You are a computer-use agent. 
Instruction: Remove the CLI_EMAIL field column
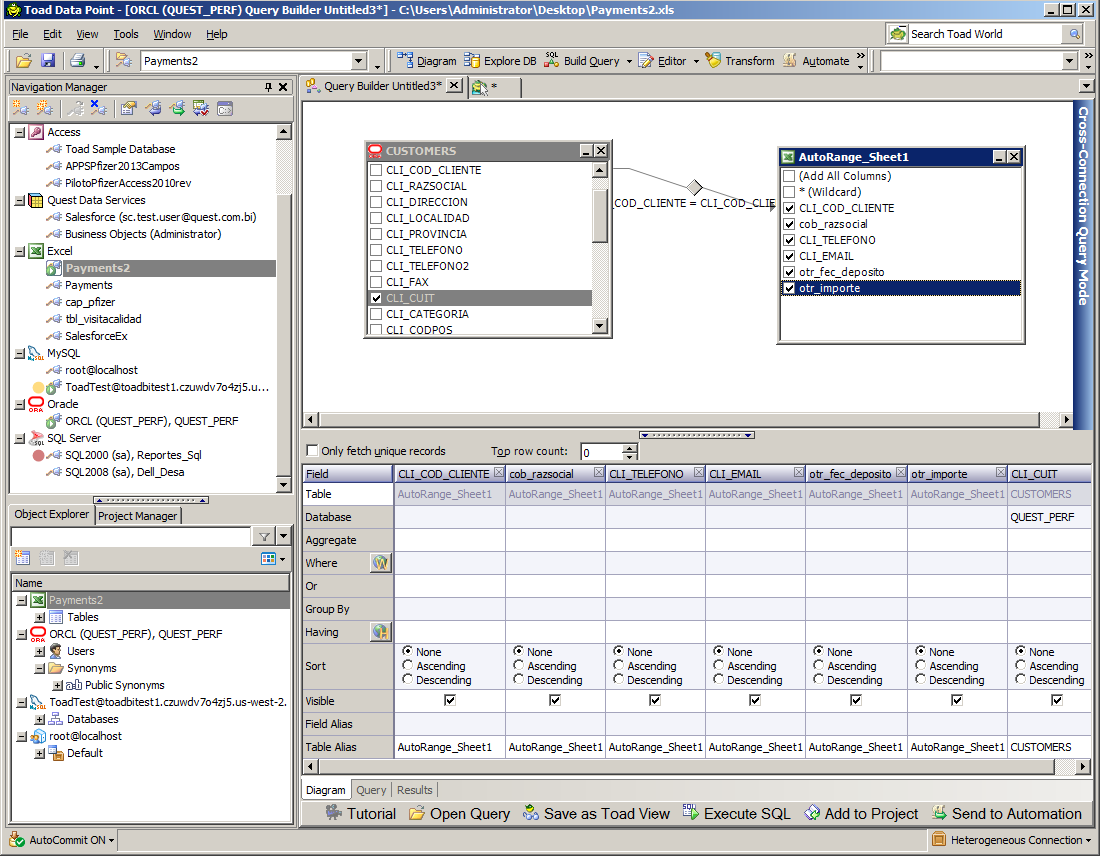(x=798, y=473)
